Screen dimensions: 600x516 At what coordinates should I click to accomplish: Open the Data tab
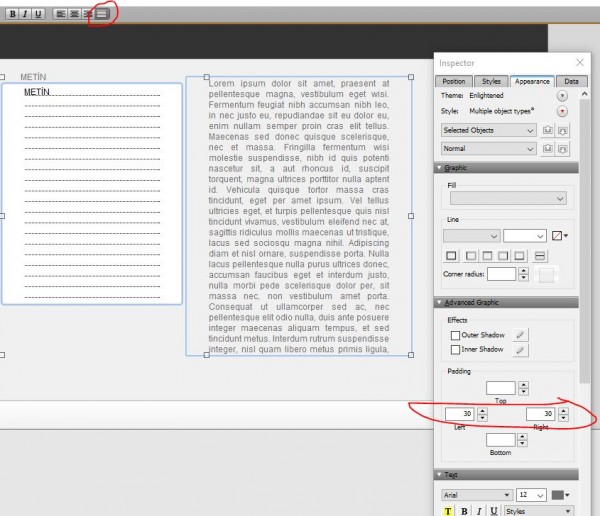point(571,81)
